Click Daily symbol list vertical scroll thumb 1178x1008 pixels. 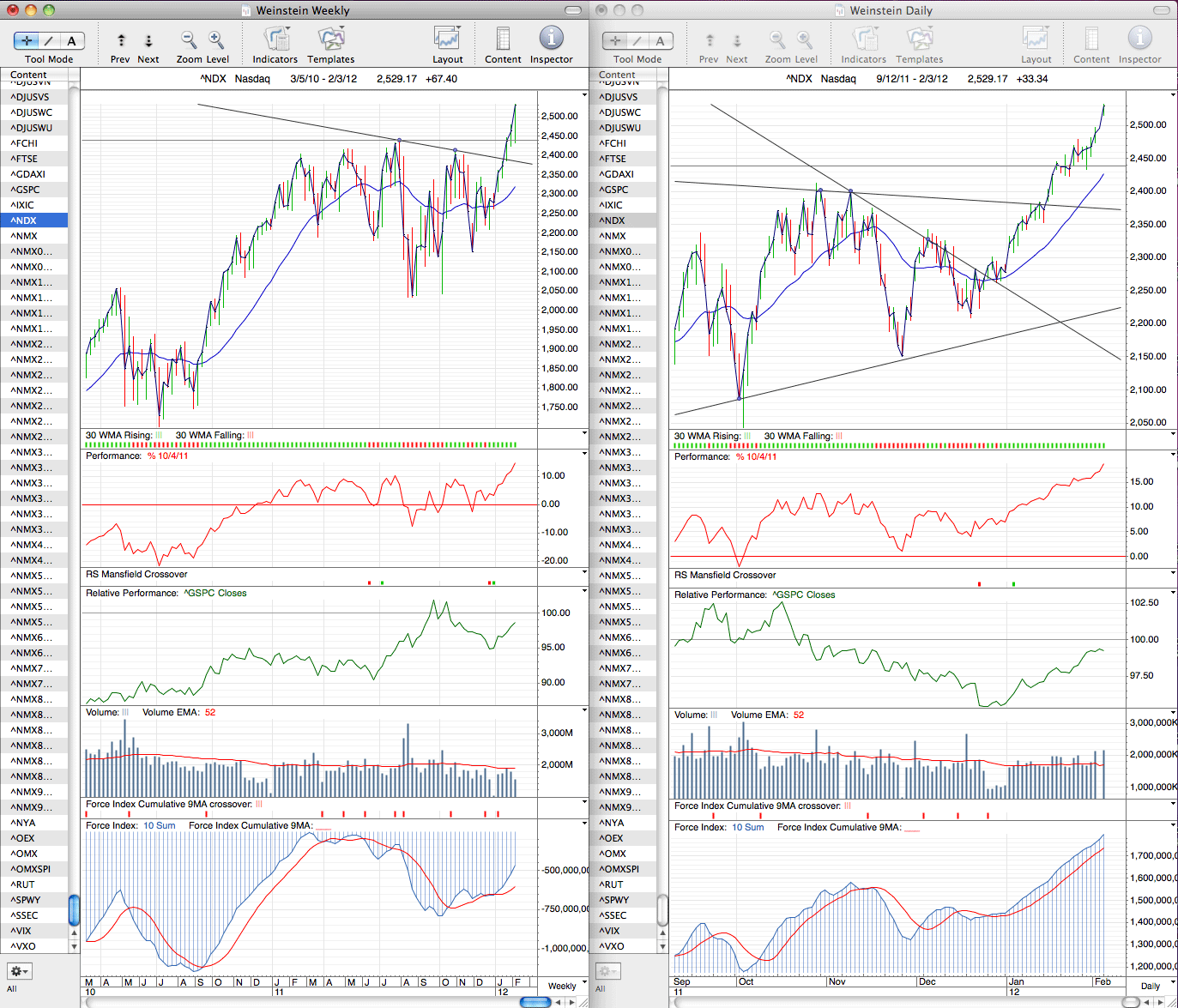662,909
